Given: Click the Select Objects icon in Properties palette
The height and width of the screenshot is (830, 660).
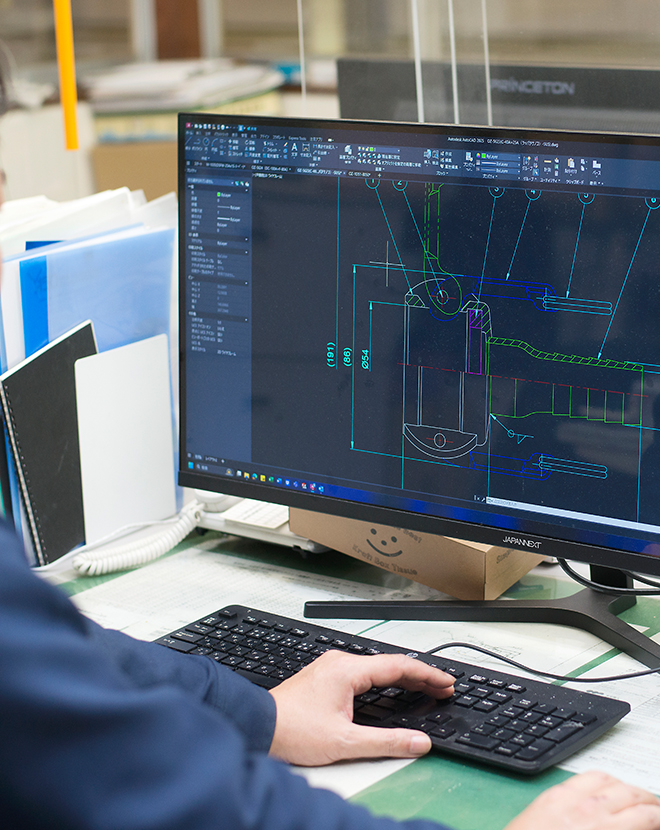Looking at the screenshot, I should [x=240, y=184].
